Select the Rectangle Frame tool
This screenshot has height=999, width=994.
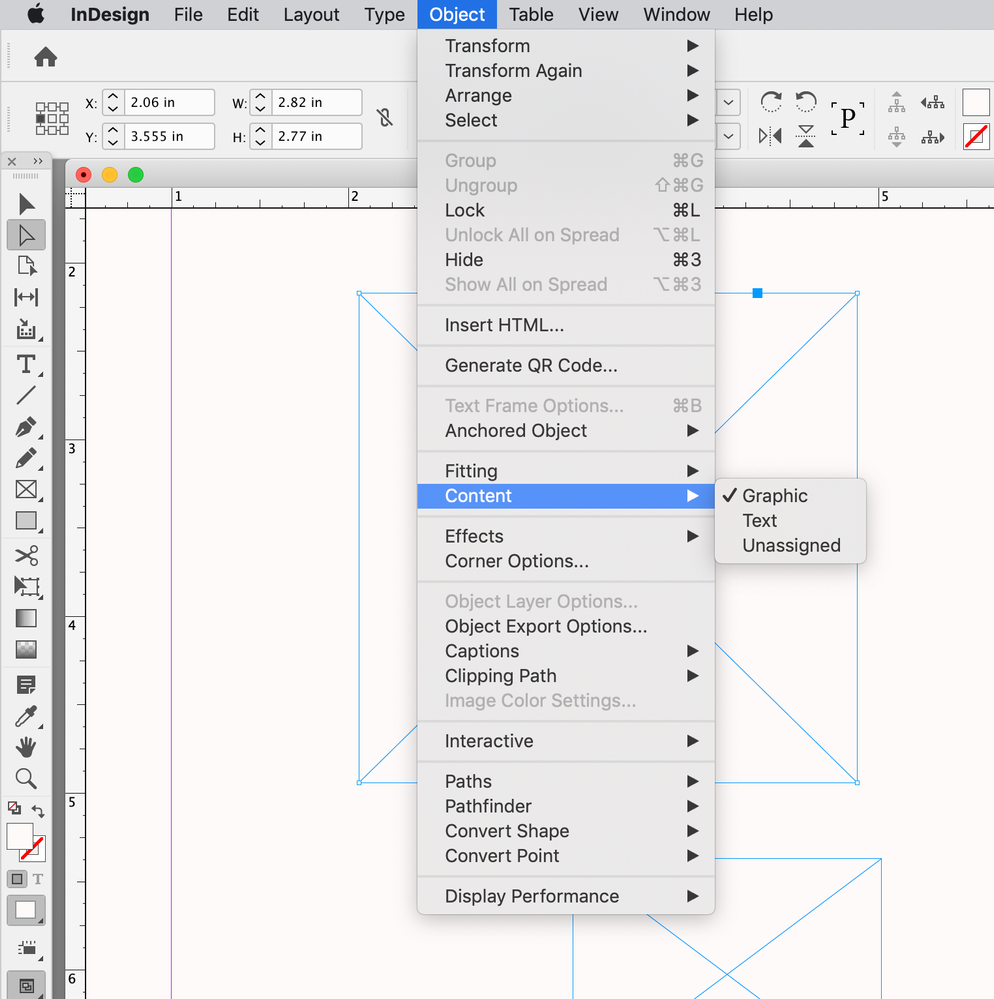click(26, 489)
